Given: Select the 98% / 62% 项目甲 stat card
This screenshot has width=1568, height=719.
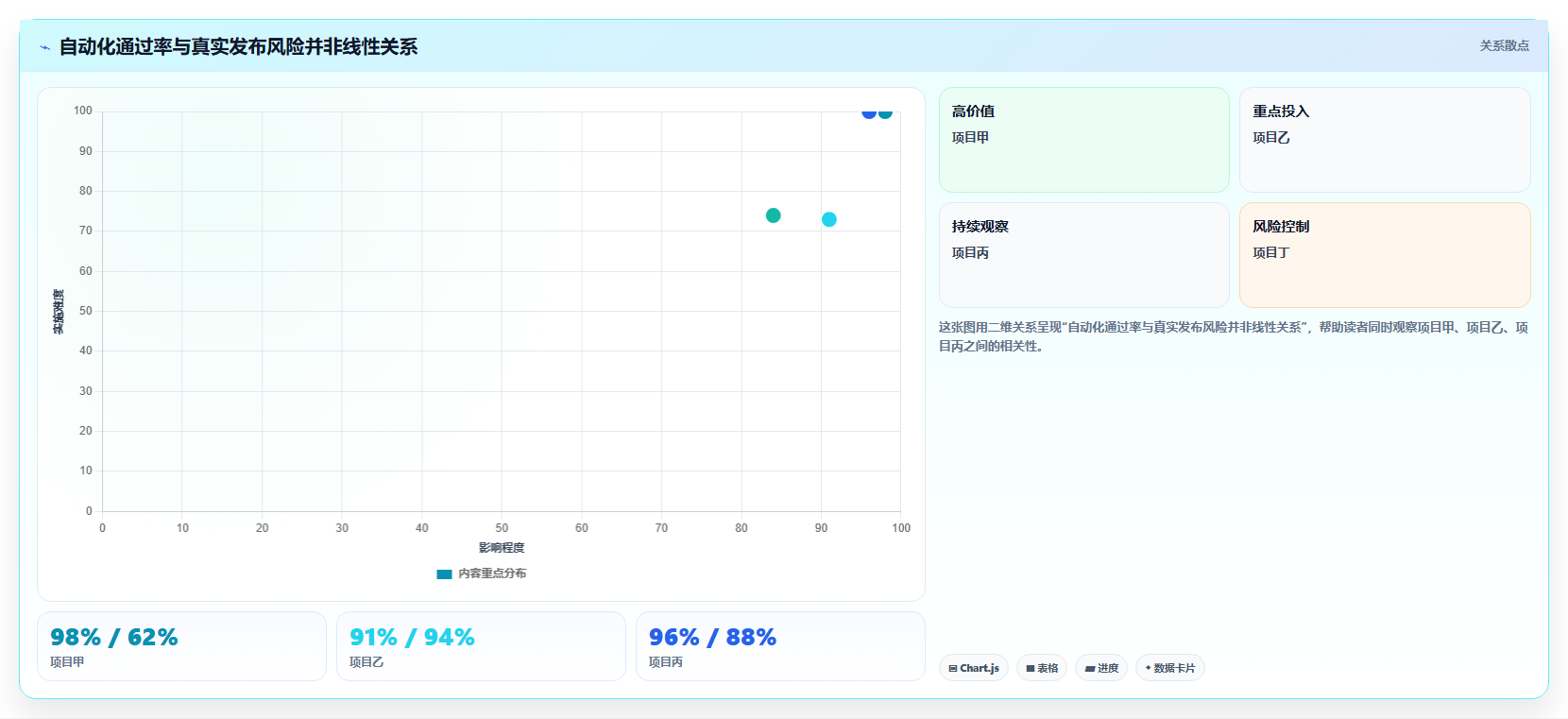Looking at the screenshot, I should pos(181,646).
